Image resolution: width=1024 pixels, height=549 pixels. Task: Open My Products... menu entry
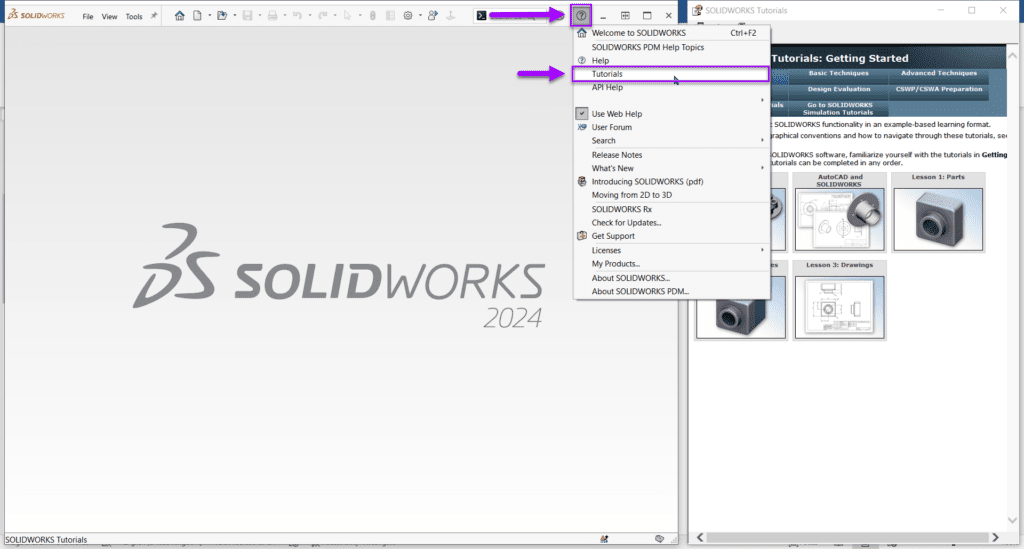point(671,264)
